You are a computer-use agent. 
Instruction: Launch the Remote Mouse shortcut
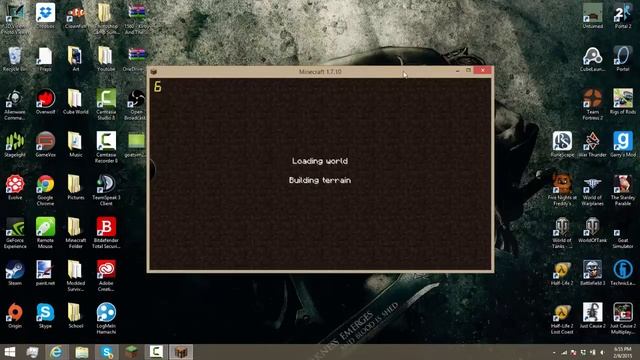(x=45, y=233)
